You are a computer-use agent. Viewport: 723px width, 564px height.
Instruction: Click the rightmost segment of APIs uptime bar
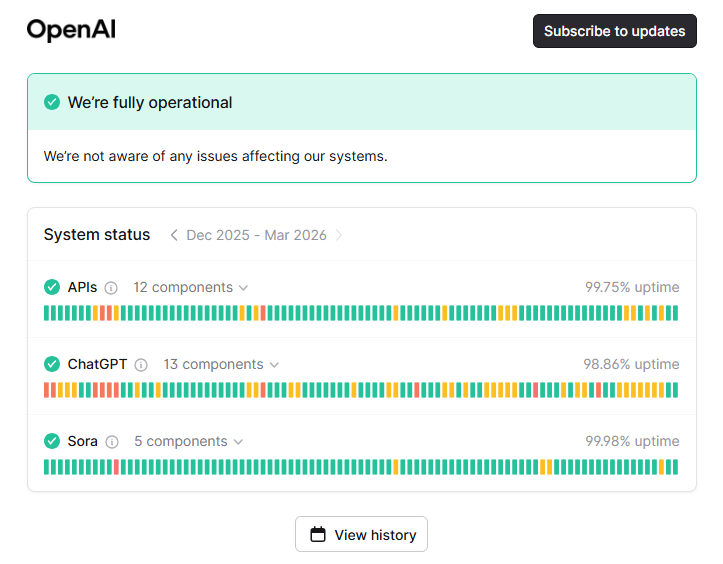[x=674, y=313]
